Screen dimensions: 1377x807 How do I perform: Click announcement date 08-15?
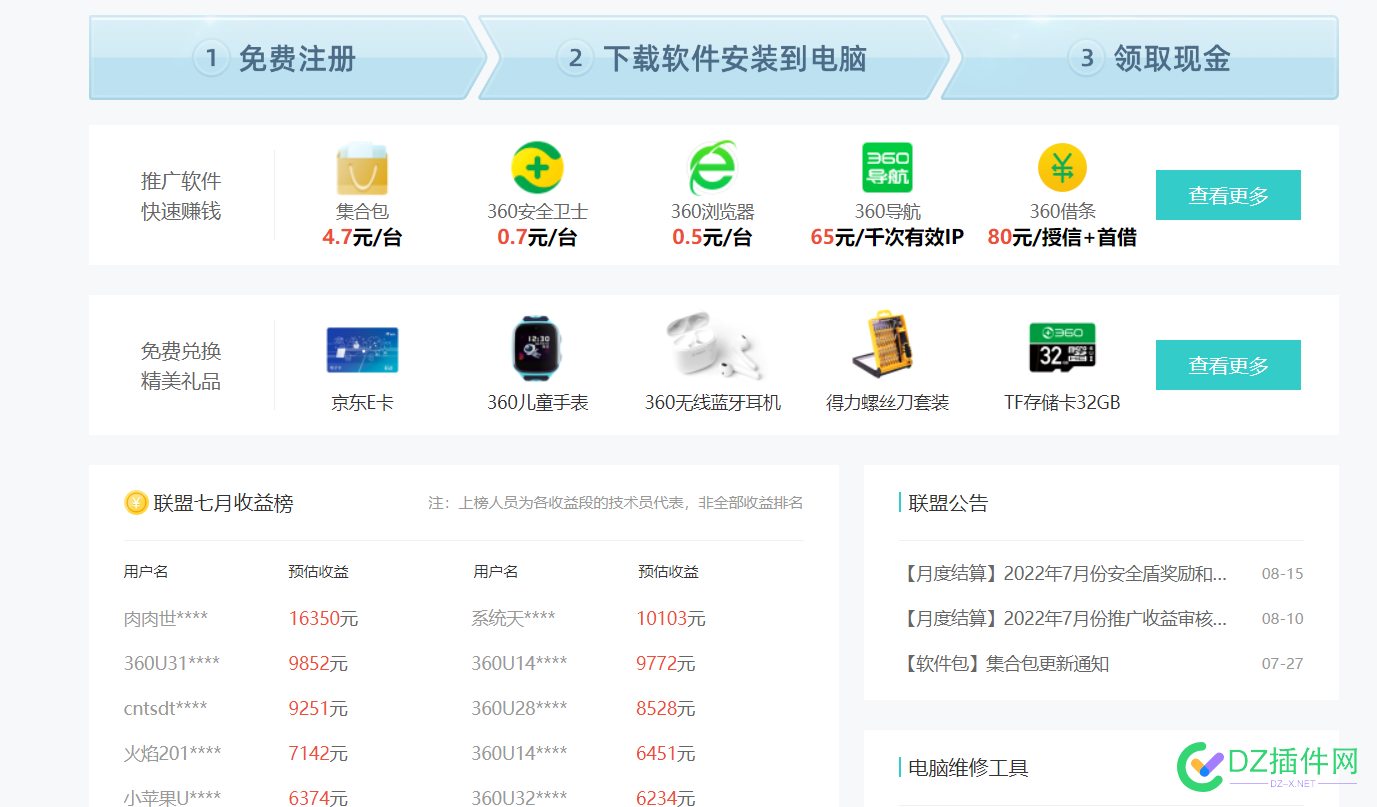[x=1282, y=574]
